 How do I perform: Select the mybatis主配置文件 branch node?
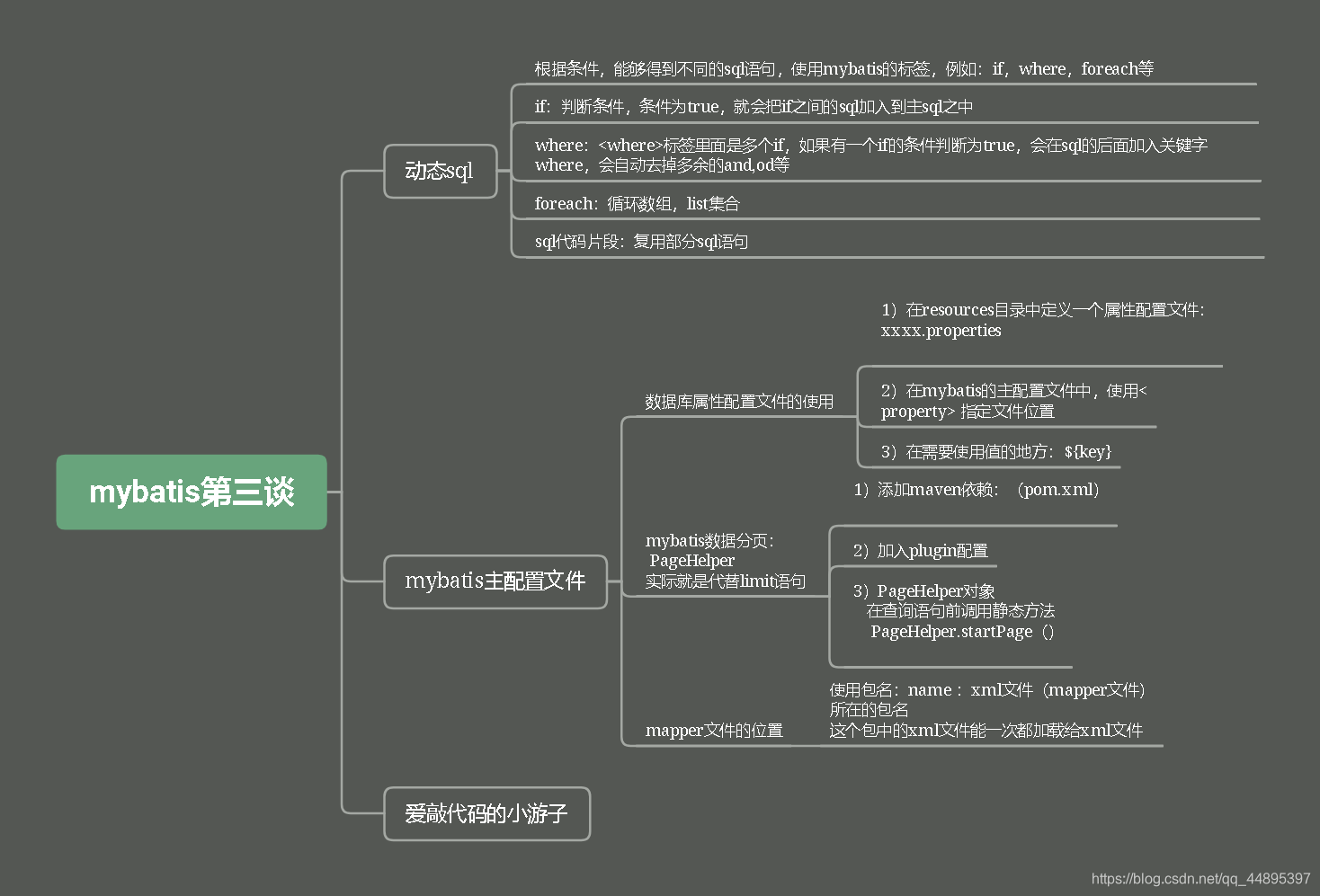coord(495,581)
